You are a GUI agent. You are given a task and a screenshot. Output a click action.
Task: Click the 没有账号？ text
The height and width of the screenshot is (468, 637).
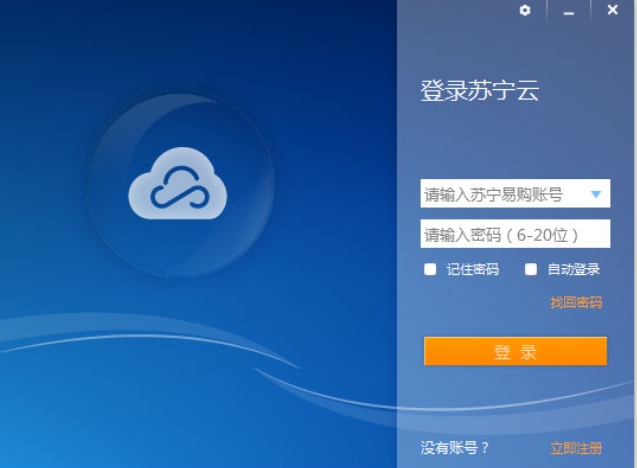click(x=455, y=448)
